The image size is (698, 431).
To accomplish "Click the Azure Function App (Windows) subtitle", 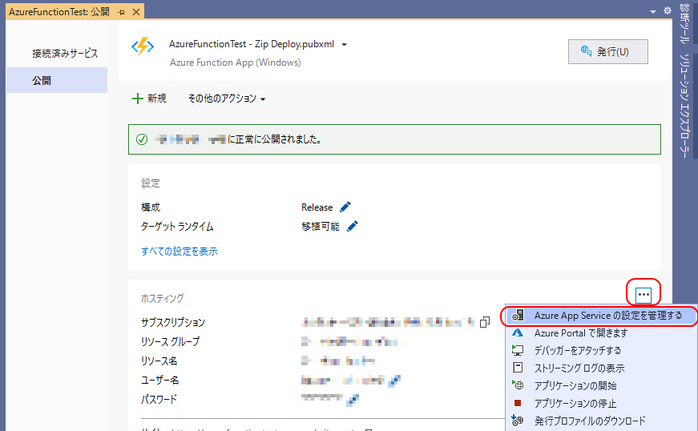I will (235, 62).
